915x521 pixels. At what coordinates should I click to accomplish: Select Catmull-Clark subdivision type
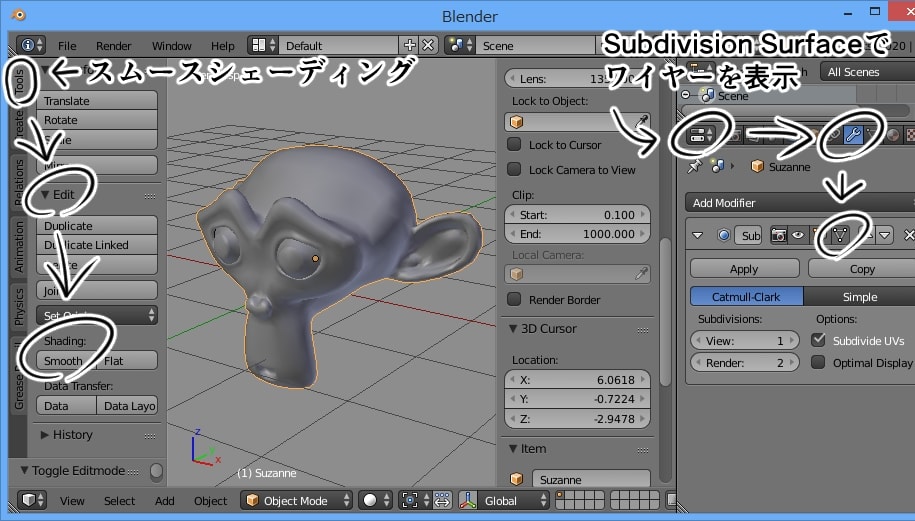pos(746,296)
